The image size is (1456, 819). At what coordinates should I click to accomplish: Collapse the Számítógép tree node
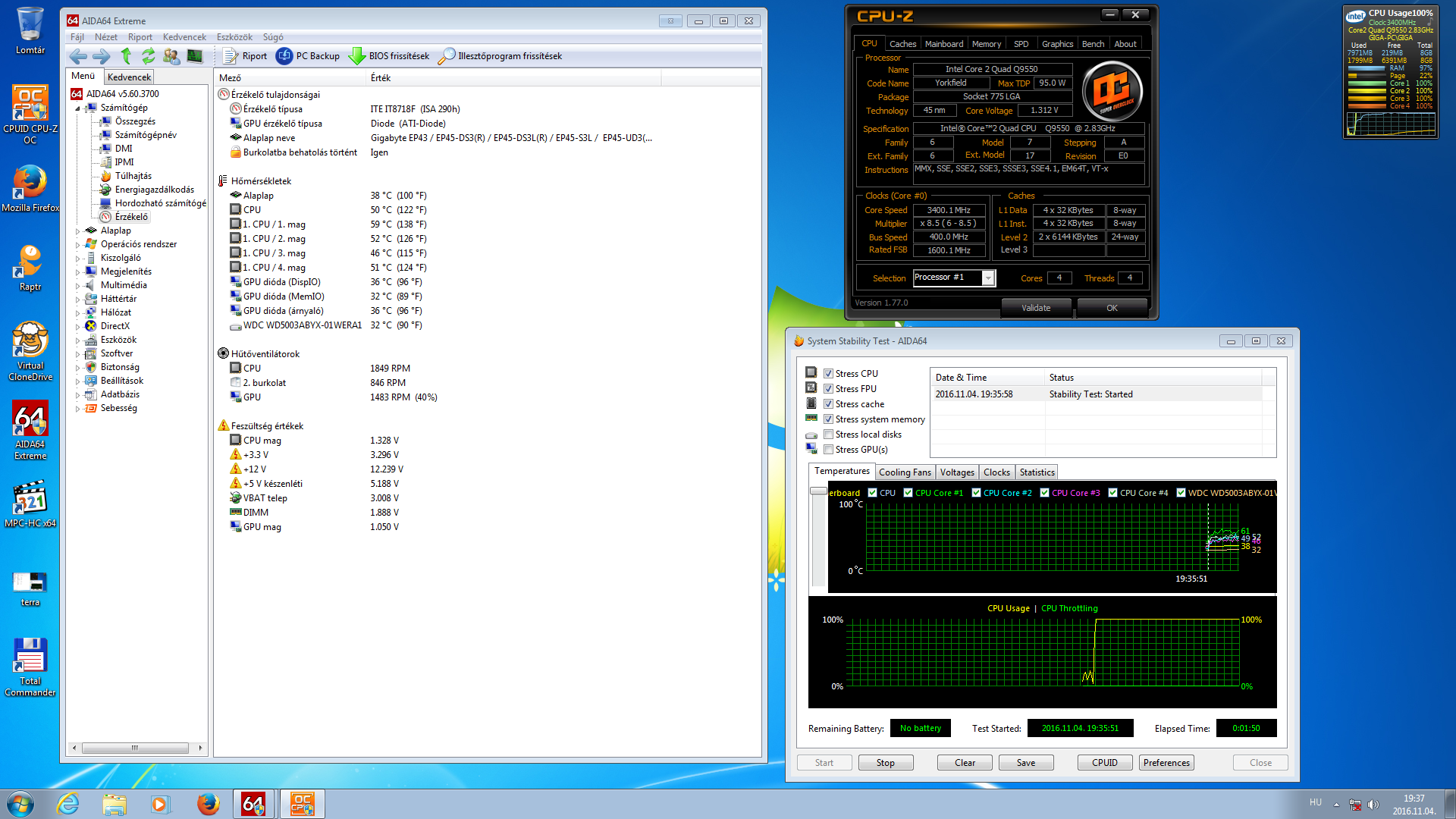(77, 108)
